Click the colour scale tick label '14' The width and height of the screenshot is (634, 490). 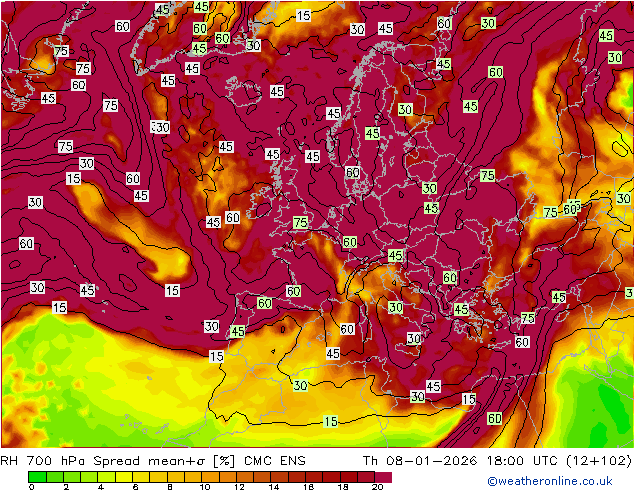click(274, 487)
